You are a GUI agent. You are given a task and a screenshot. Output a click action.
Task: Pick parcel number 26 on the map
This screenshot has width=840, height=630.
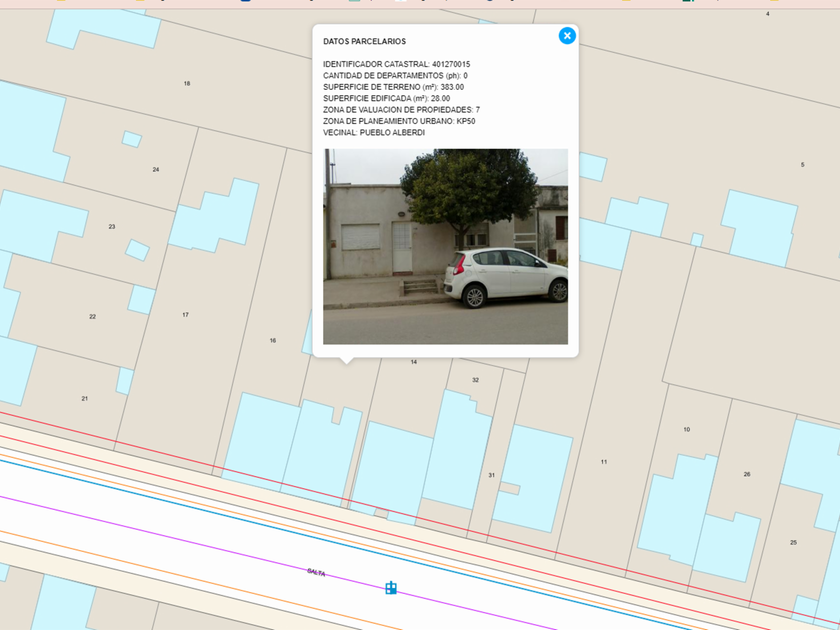(x=747, y=474)
